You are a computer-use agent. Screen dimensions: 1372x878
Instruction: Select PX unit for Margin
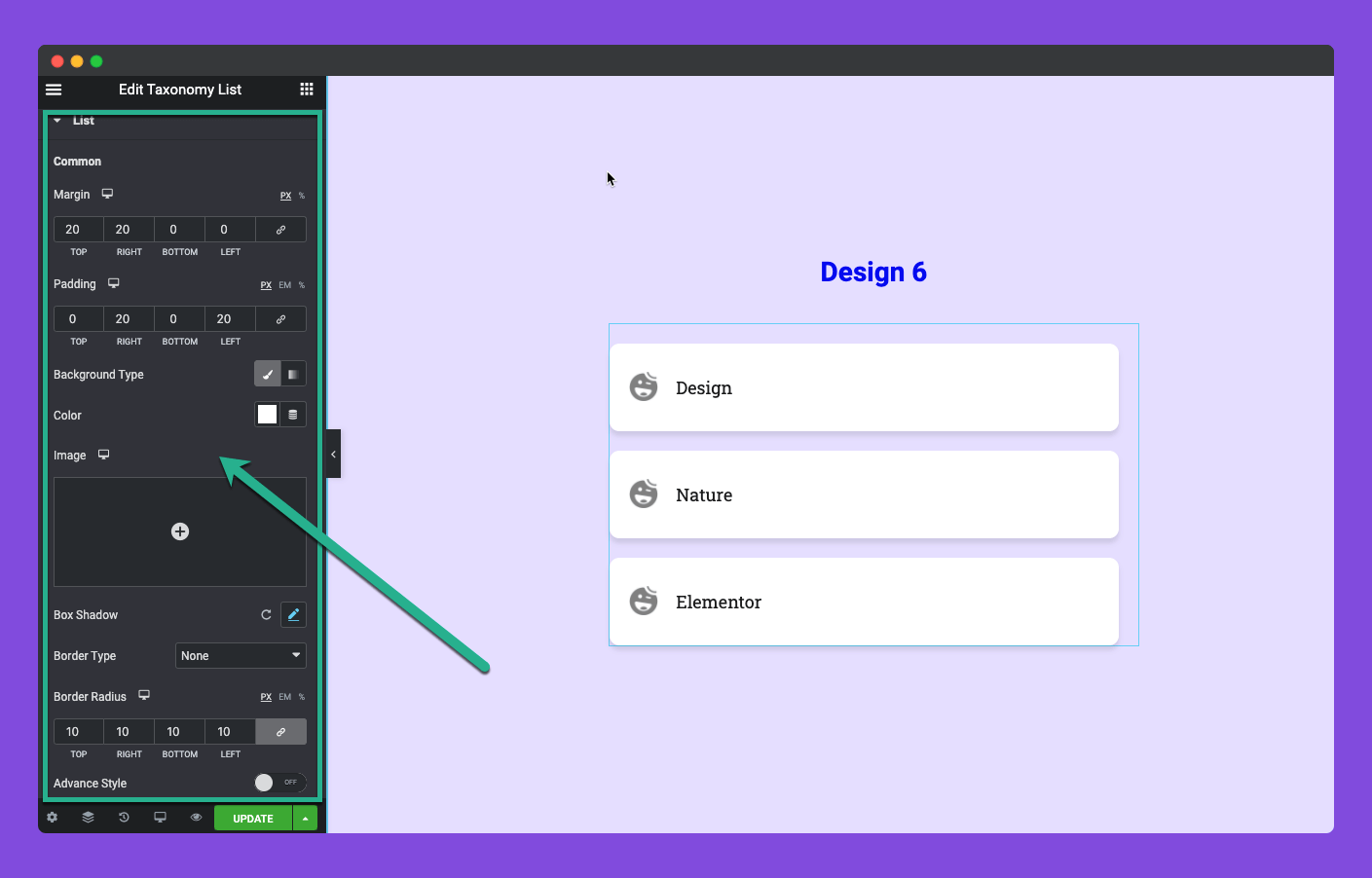coord(285,196)
